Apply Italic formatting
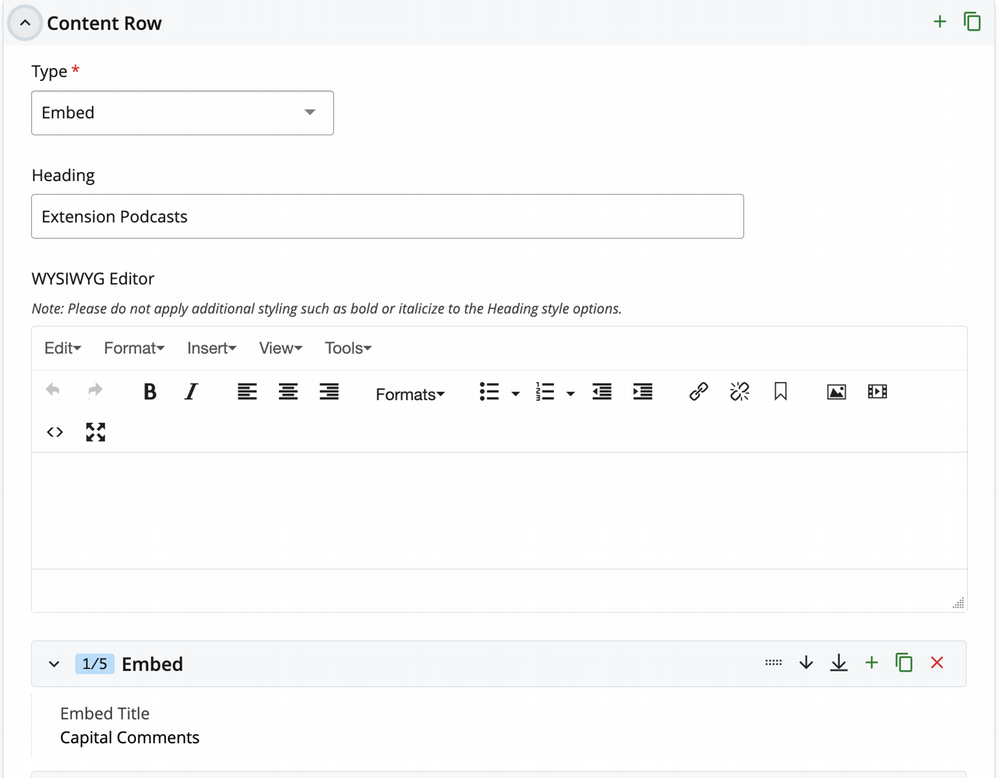The height and width of the screenshot is (778, 1000). click(x=190, y=392)
